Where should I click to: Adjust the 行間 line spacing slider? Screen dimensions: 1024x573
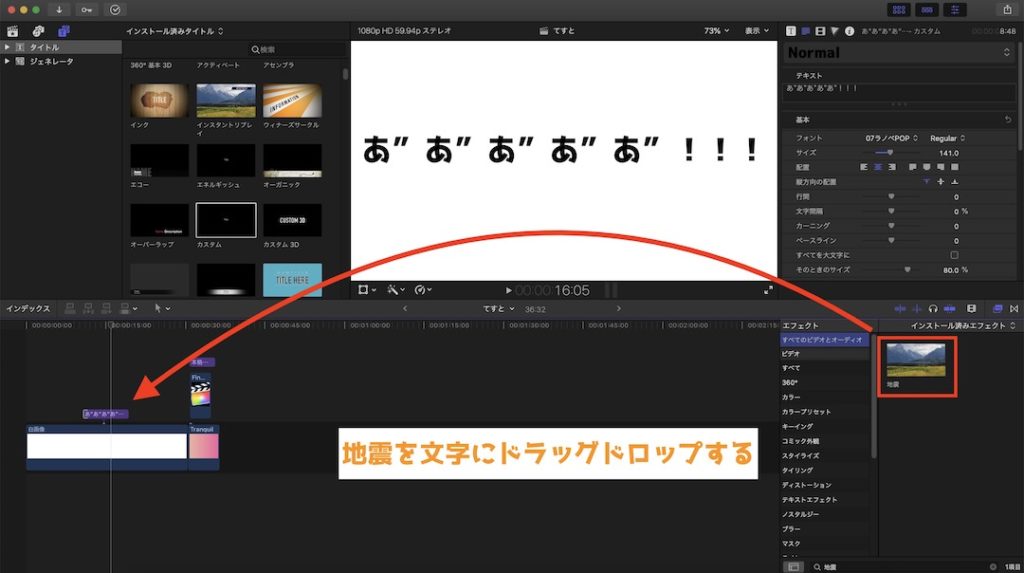891,196
